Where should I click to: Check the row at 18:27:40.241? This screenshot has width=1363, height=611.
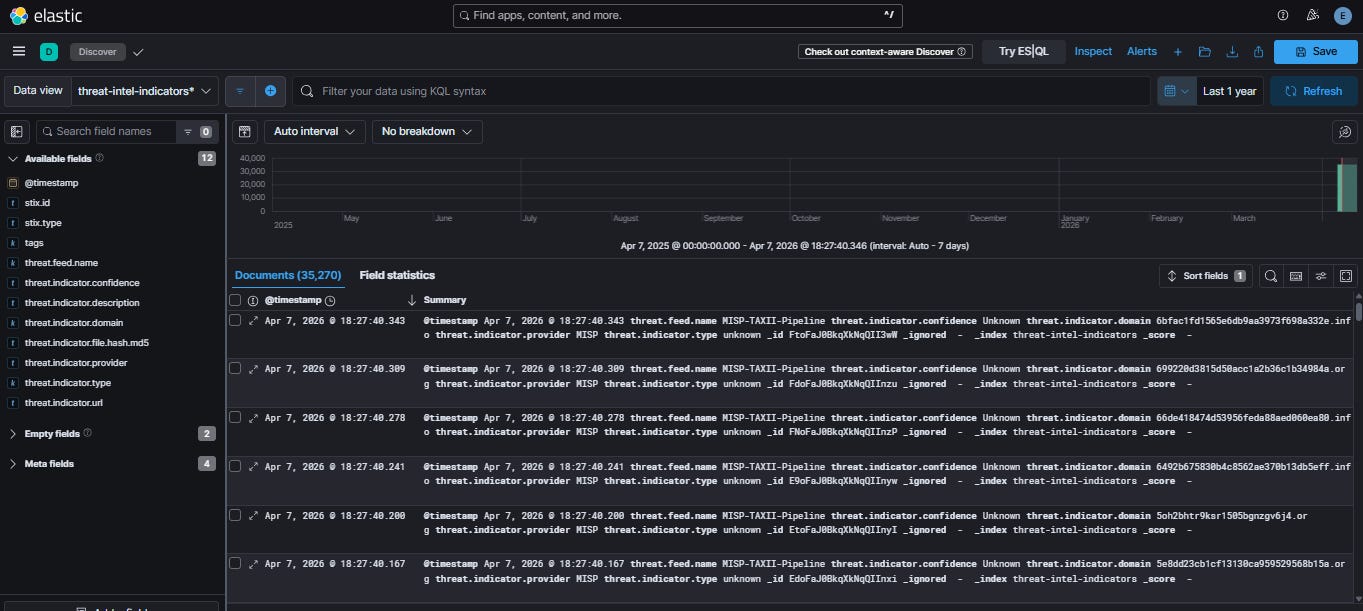pyautogui.click(x=235, y=466)
